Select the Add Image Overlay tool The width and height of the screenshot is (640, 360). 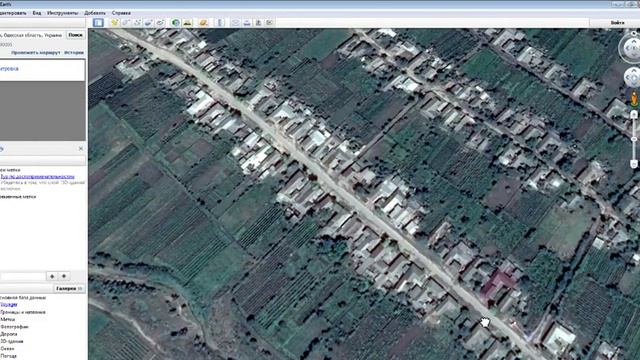pos(149,23)
